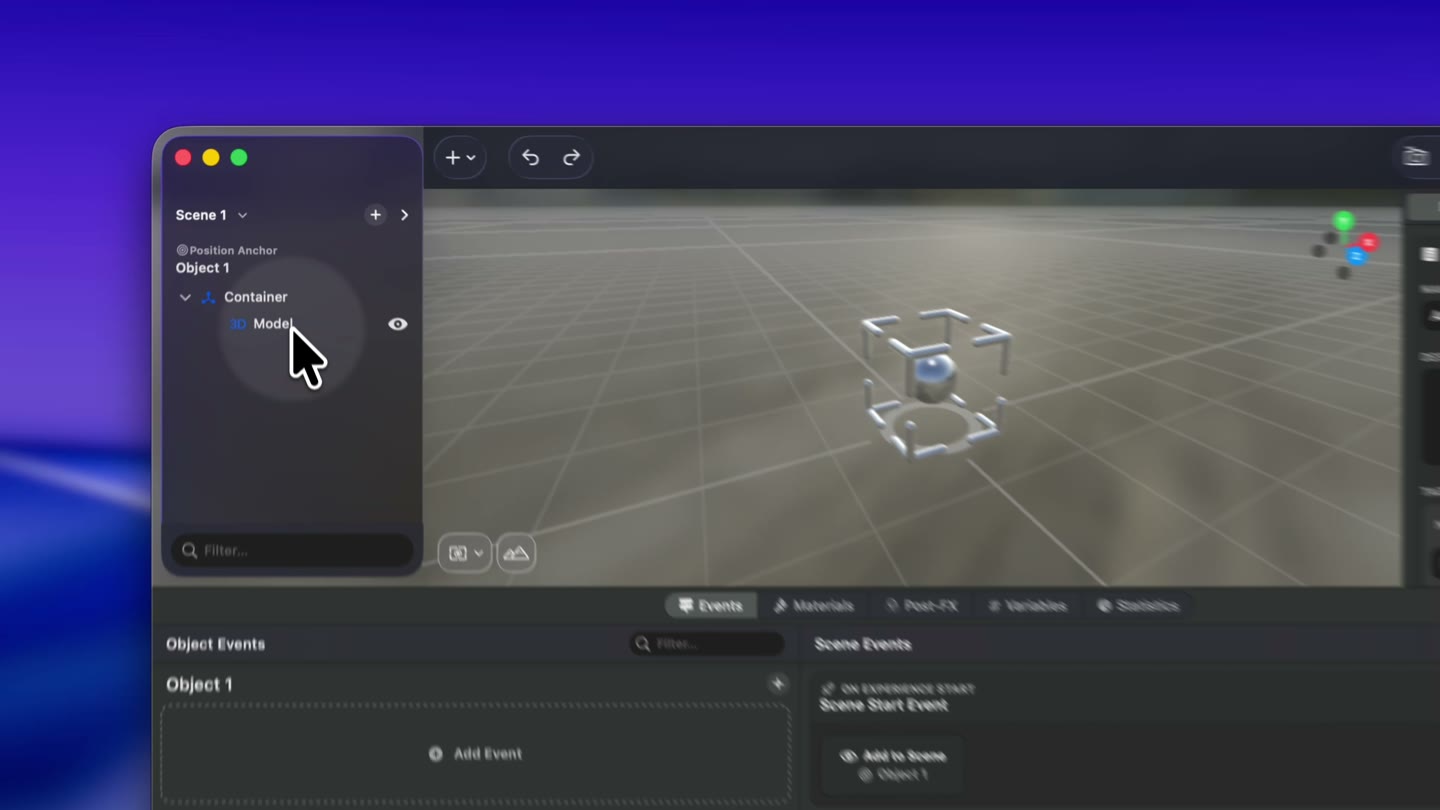Click Add Event button for Object 1
The image size is (1440, 810).
(x=476, y=754)
